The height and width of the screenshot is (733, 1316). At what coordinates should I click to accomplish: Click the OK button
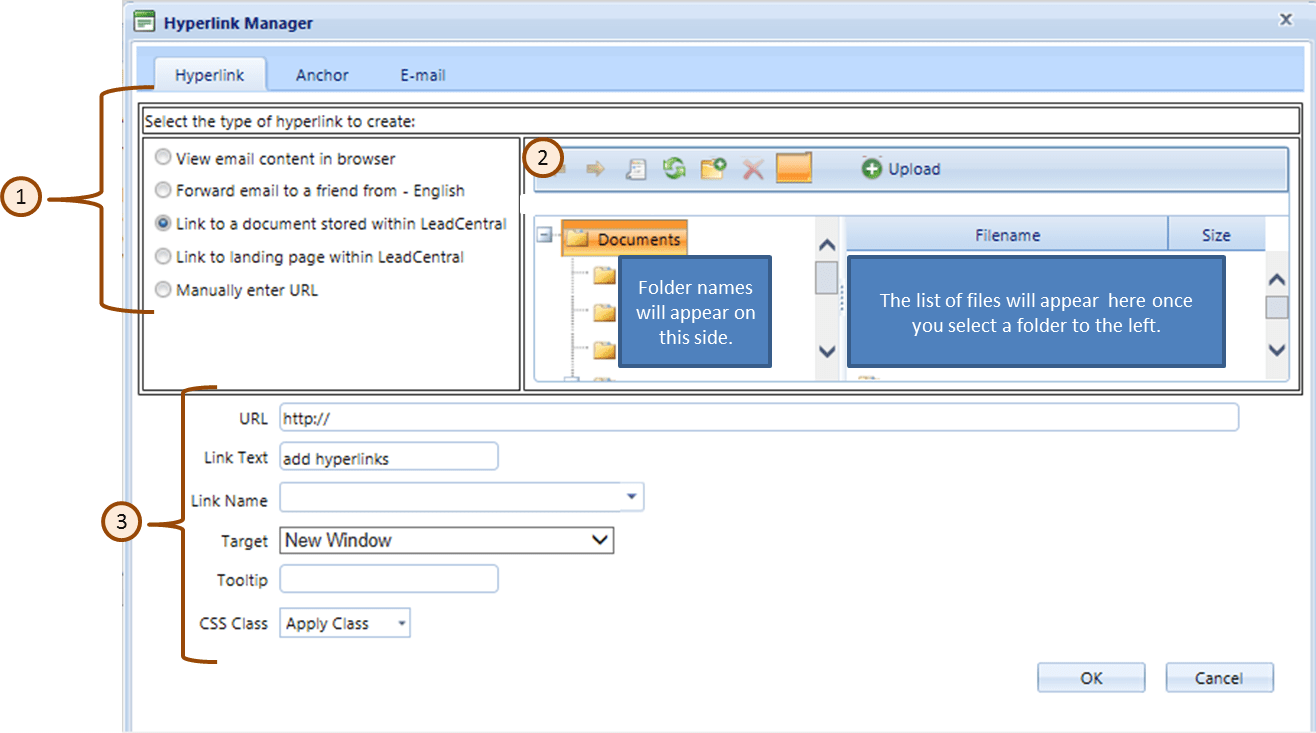tap(1090, 677)
